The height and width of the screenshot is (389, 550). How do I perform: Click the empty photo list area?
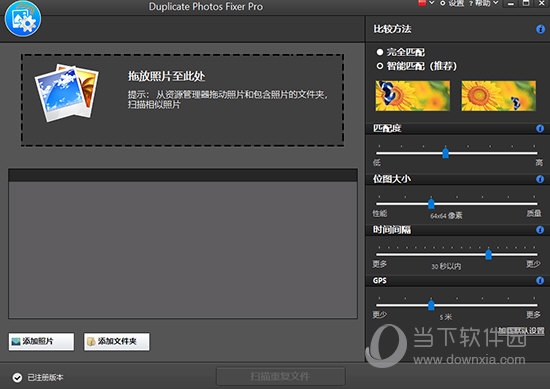coord(183,250)
